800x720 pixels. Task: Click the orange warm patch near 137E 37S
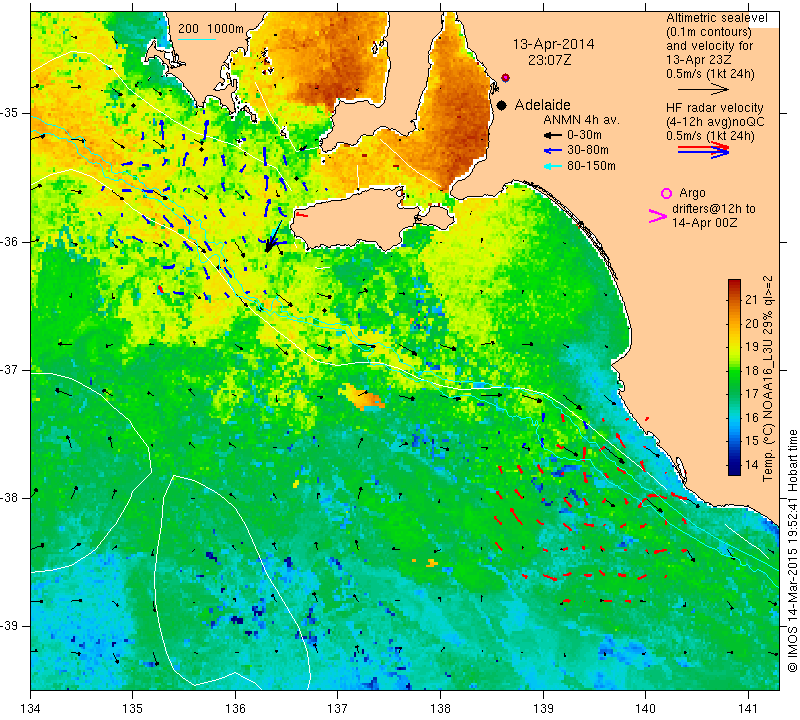363,397
